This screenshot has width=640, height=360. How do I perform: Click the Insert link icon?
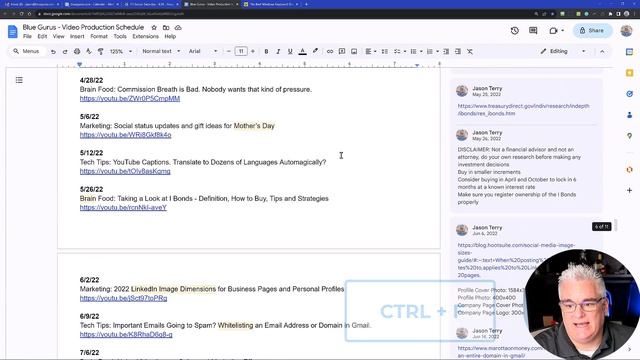pos(329,51)
